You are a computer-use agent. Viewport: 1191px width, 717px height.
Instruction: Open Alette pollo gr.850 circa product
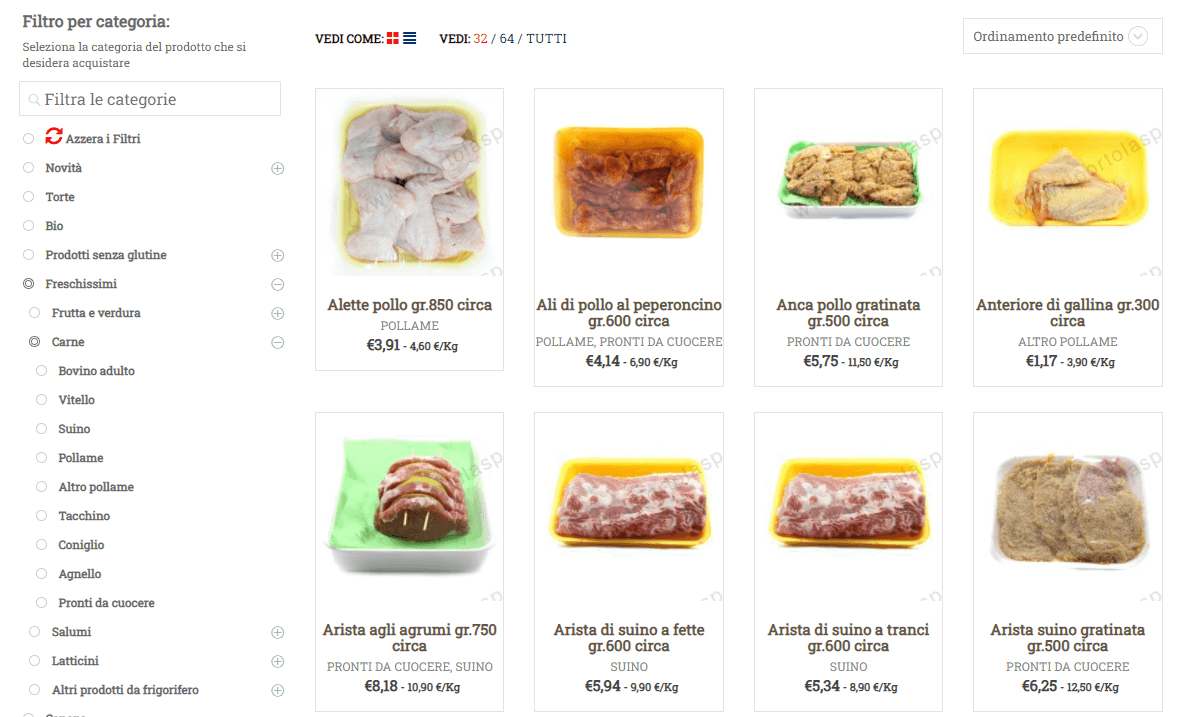point(409,305)
